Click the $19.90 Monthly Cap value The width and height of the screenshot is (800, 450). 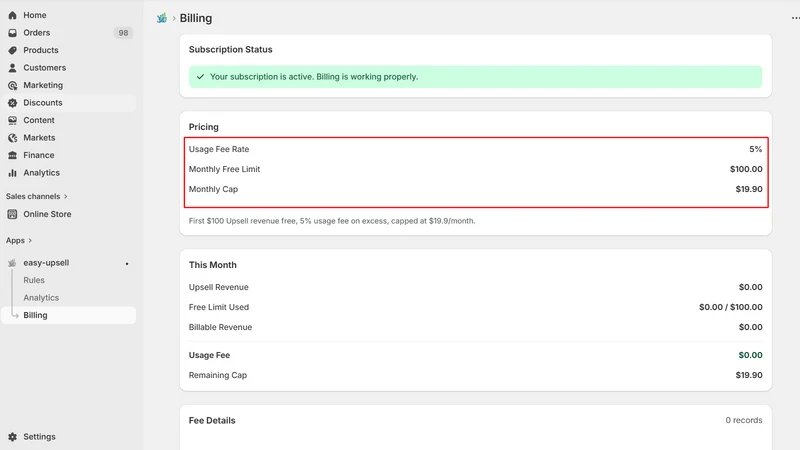749,189
